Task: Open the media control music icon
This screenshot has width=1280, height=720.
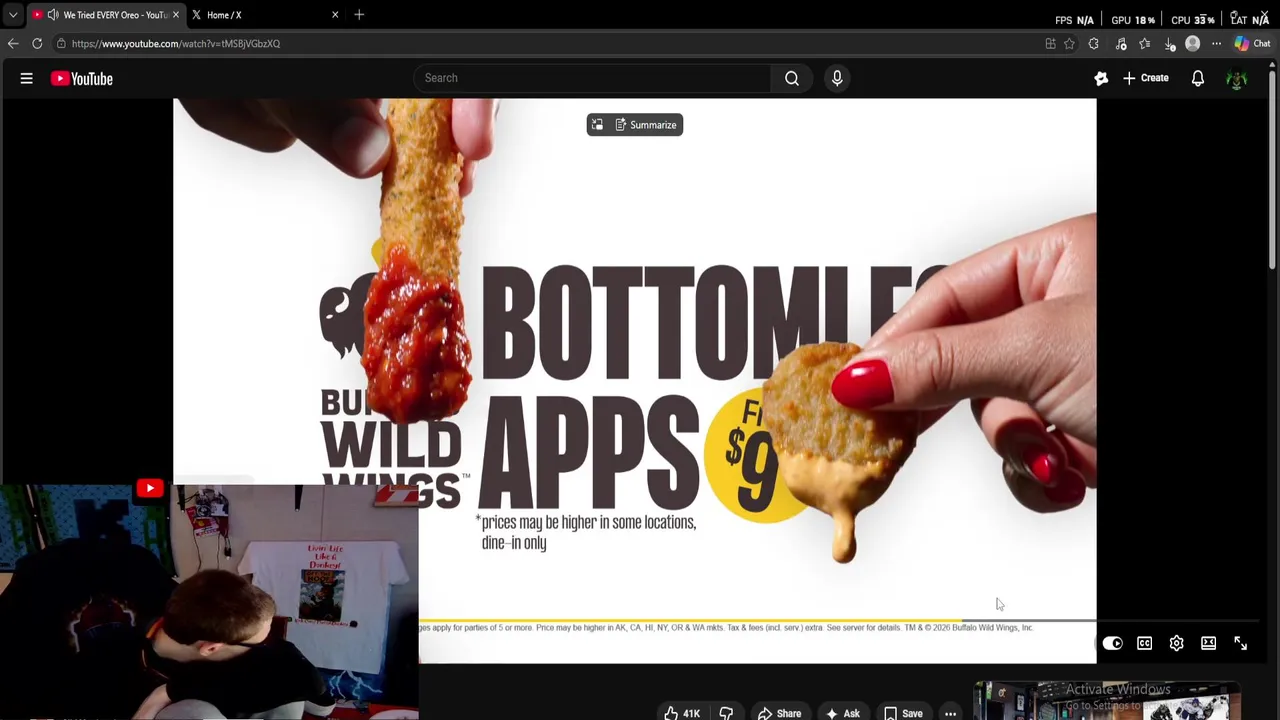Action: tap(1121, 43)
